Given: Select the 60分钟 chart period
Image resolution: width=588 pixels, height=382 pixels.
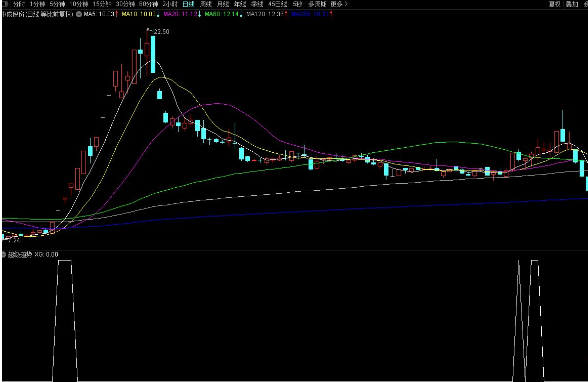Looking at the screenshot, I should pyautogui.click(x=148, y=4).
